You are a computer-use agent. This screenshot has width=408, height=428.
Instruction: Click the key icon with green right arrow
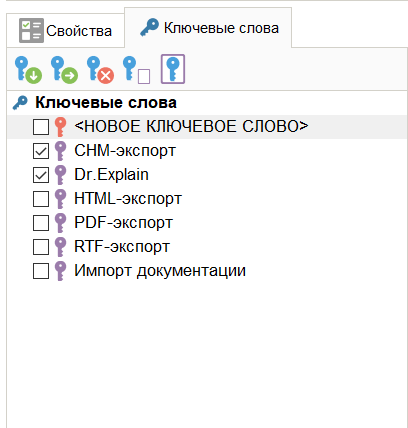[64, 70]
